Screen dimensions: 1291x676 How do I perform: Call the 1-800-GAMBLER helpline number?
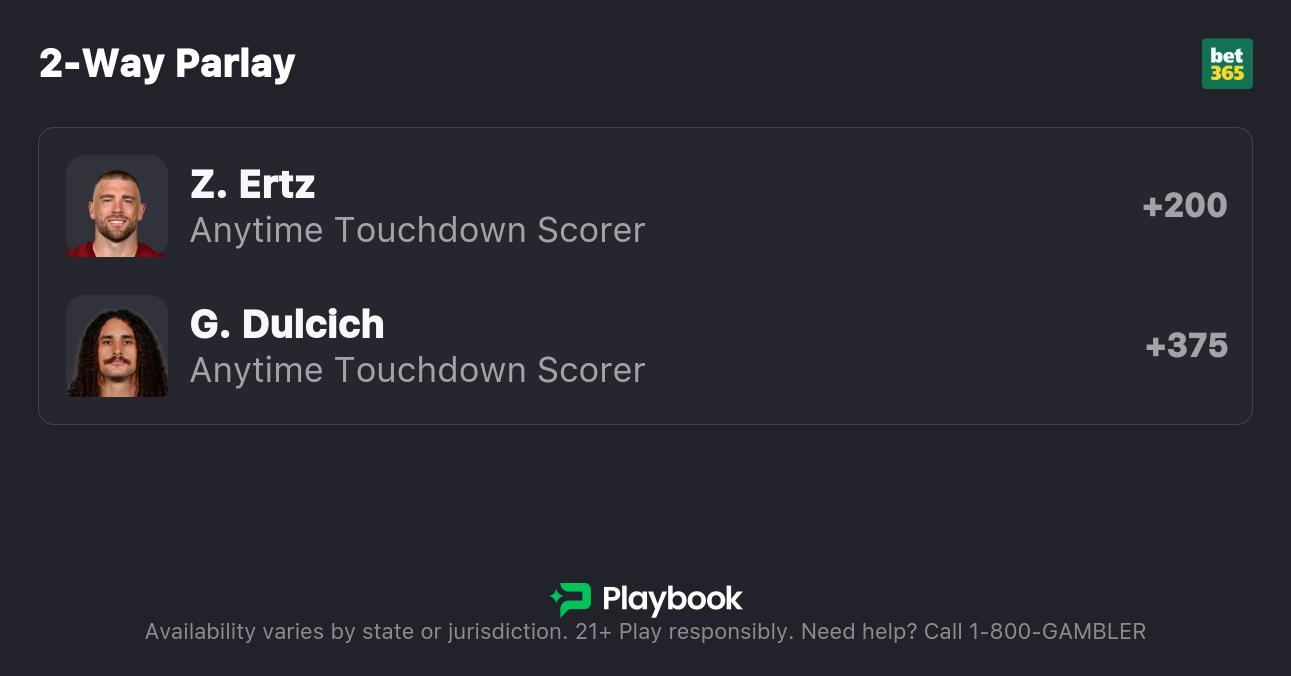[x=1057, y=632]
